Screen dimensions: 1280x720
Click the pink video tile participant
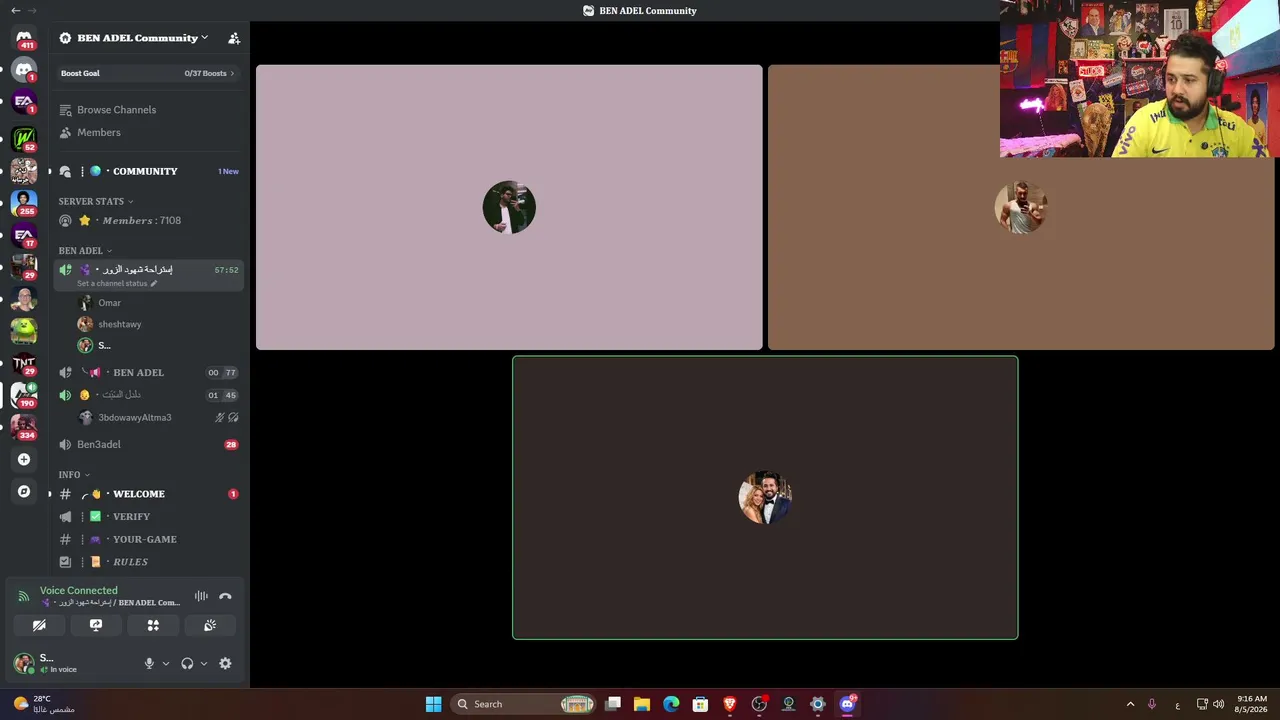tap(509, 208)
